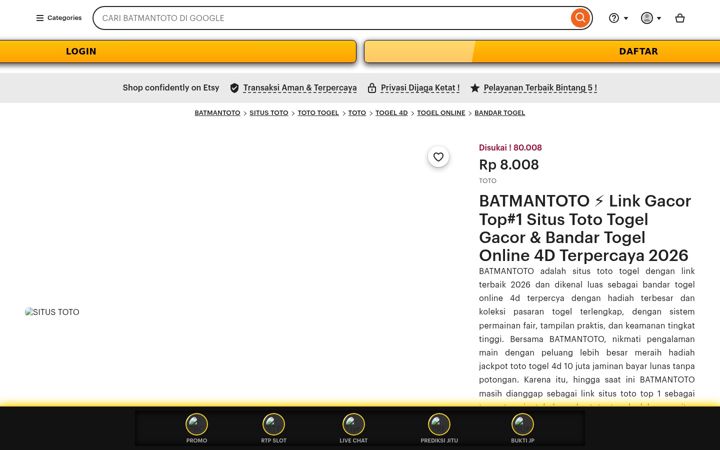Open Privasi Dijaga Ketat link
720x450 pixels.
(420, 88)
